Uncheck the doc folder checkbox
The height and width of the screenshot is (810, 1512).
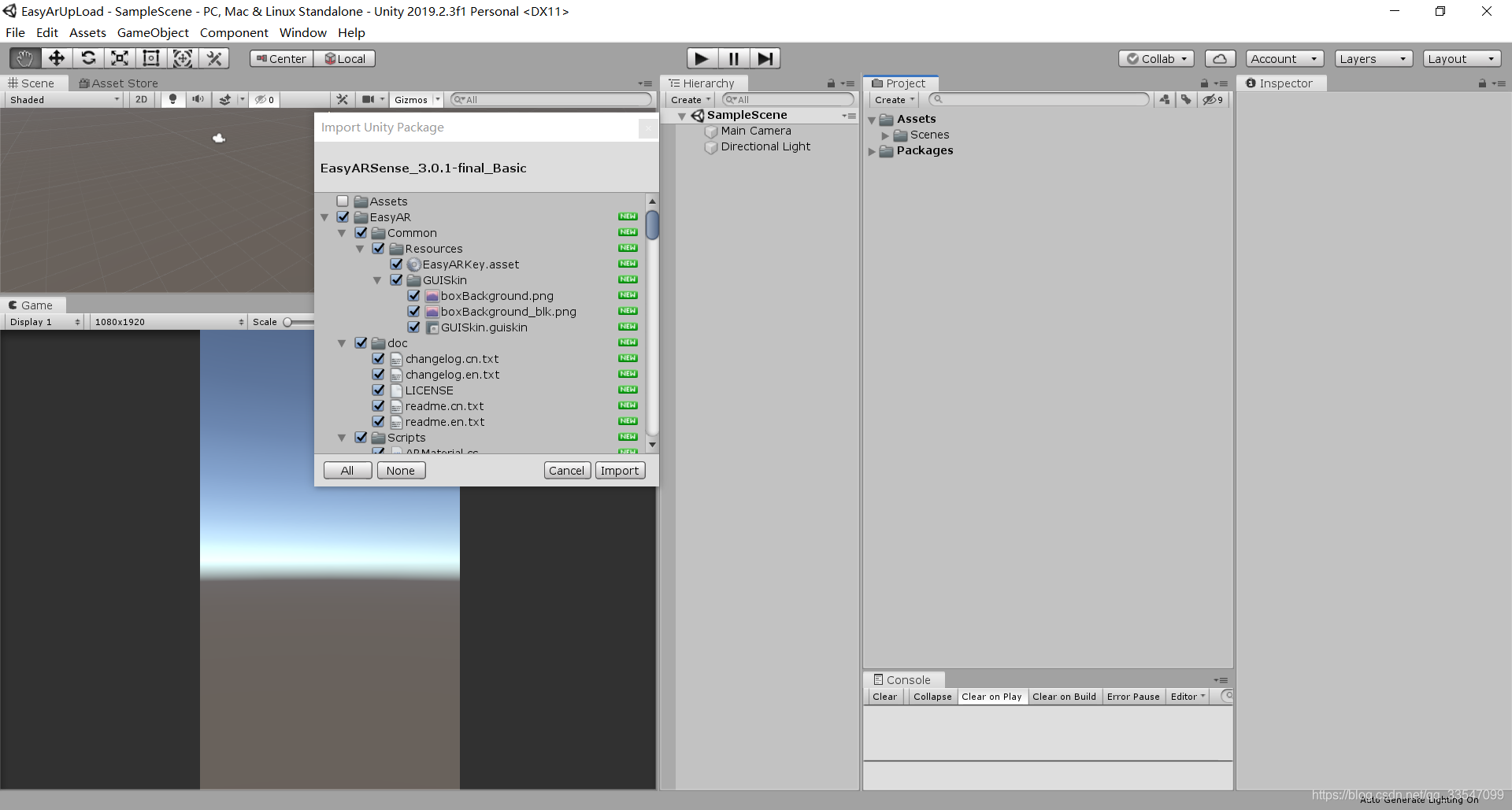tap(361, 343)
